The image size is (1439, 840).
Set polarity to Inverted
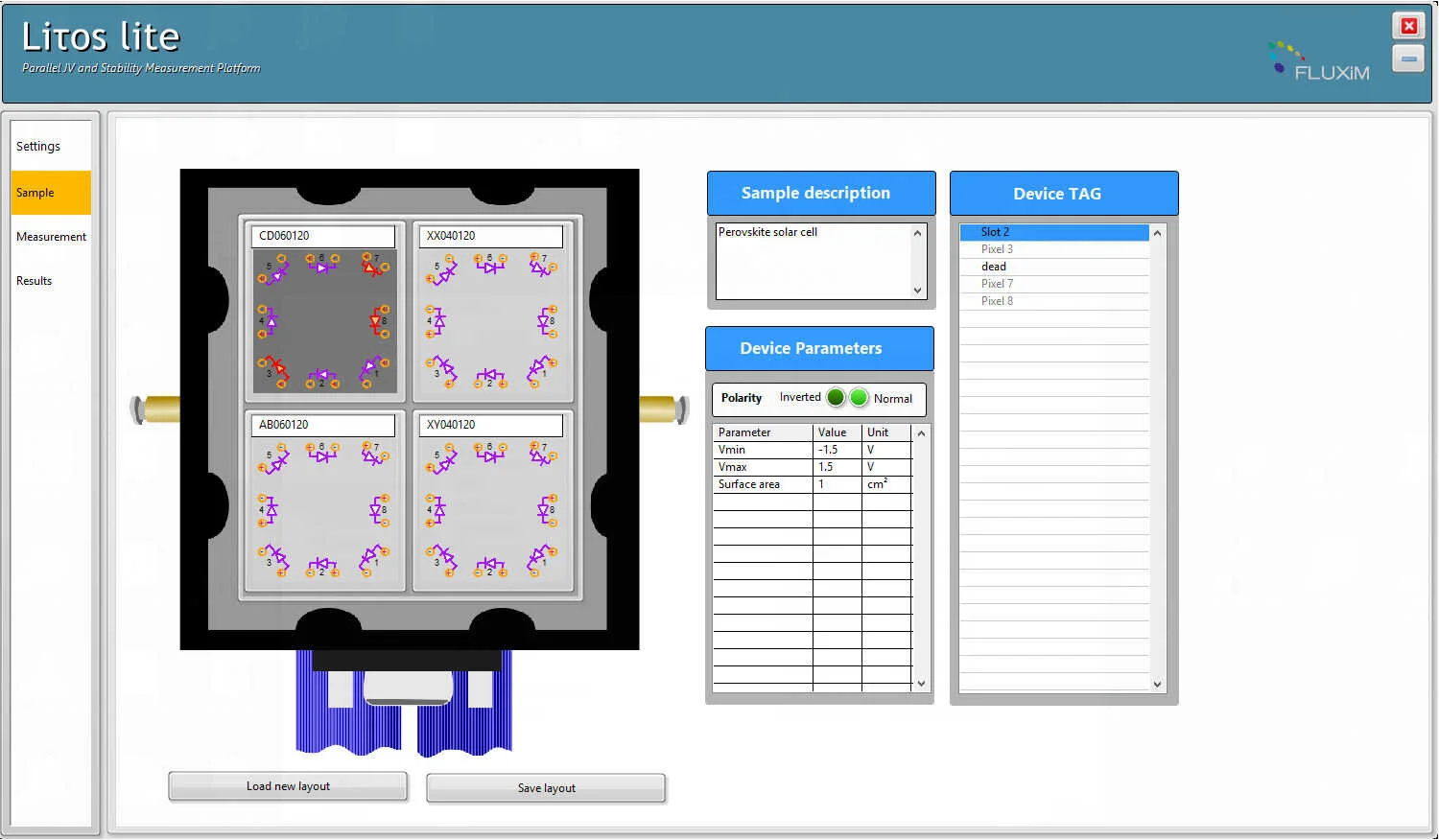836,396
